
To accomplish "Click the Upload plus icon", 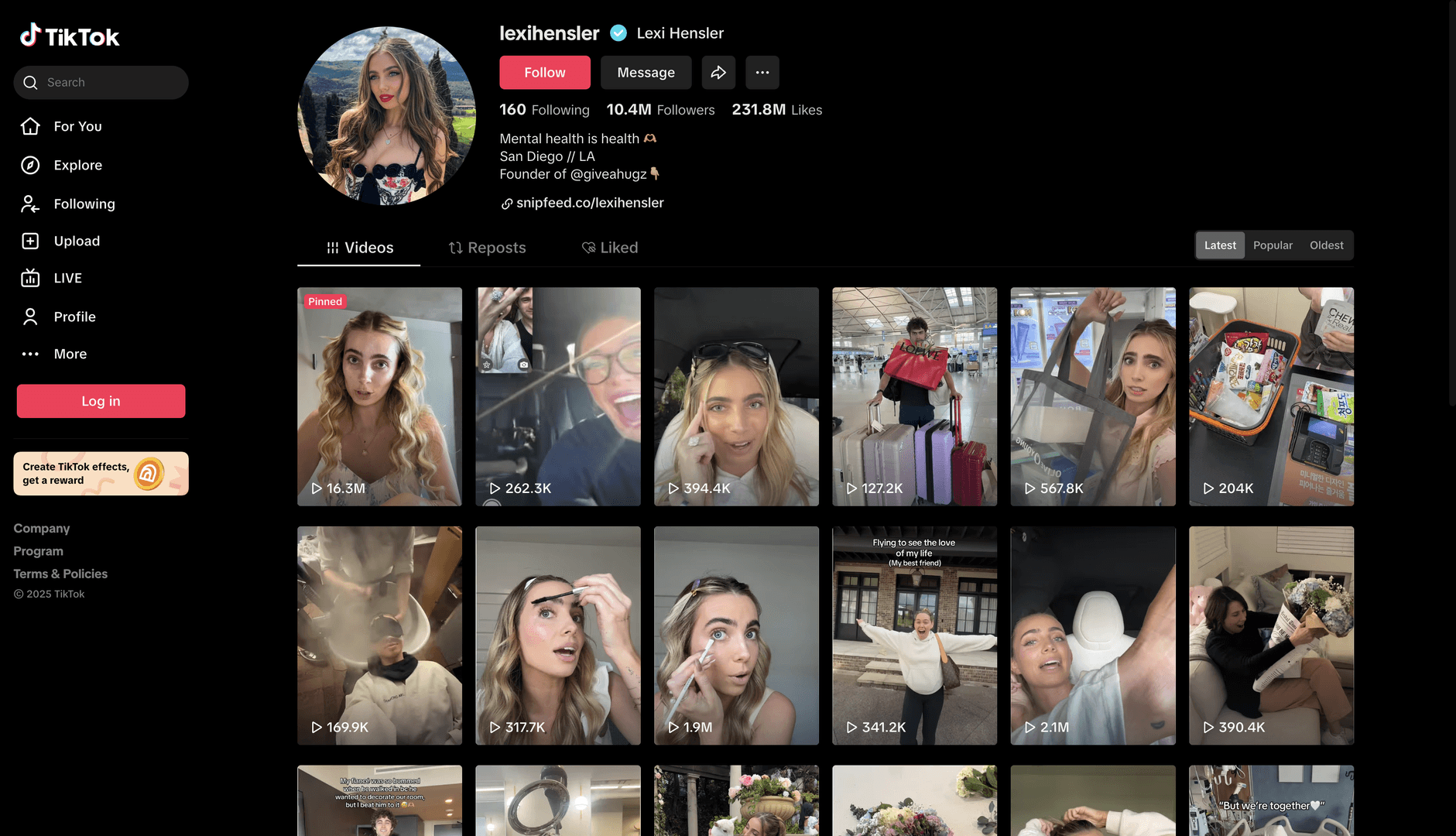I will click(30, 241).
